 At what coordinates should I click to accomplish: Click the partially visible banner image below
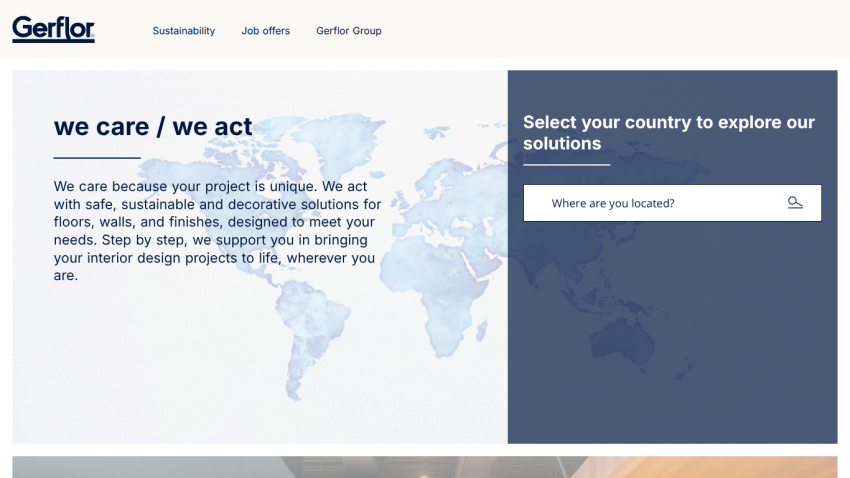point(425,467)
